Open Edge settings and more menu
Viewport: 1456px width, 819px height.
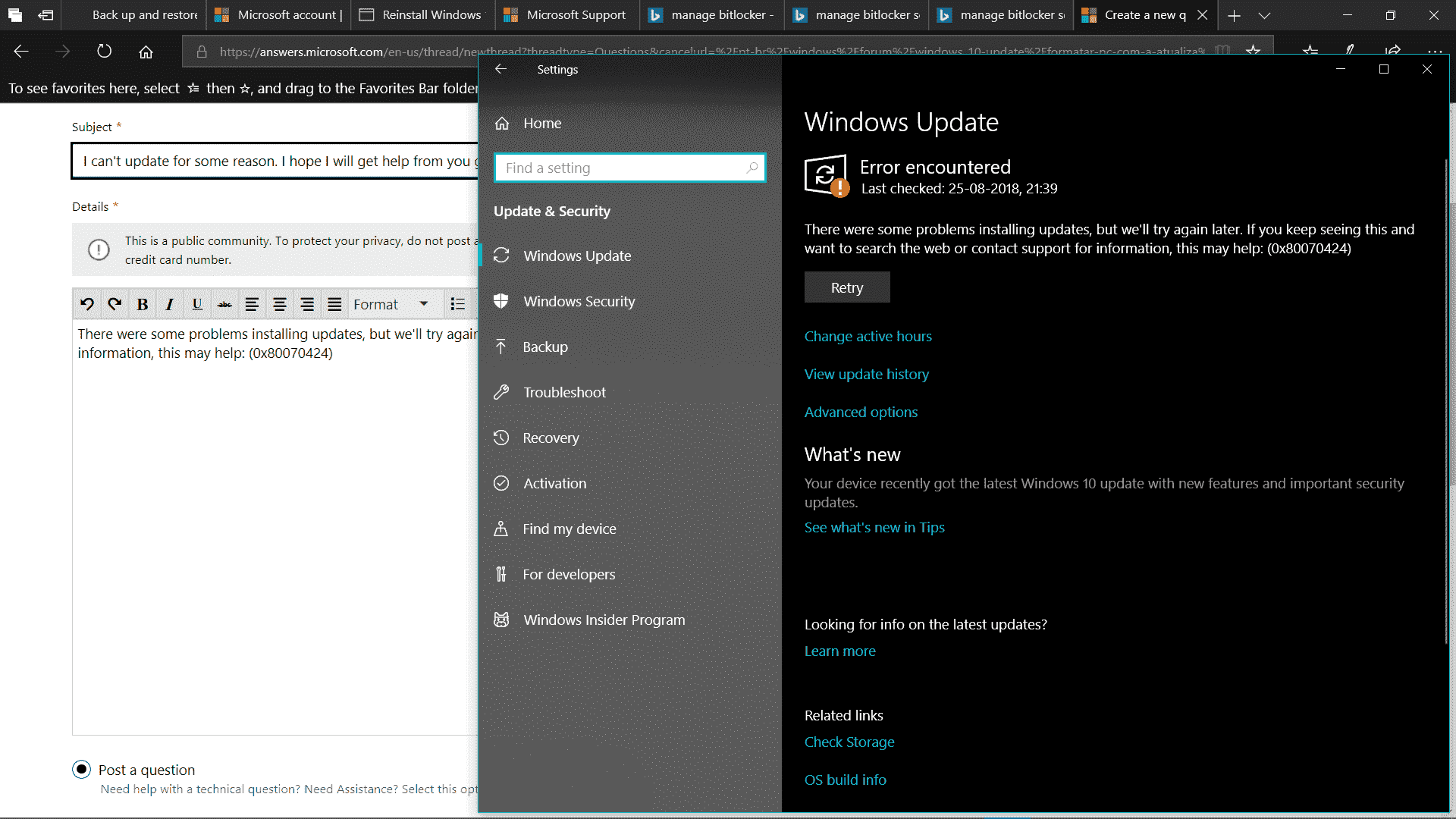coord(1434,52)
